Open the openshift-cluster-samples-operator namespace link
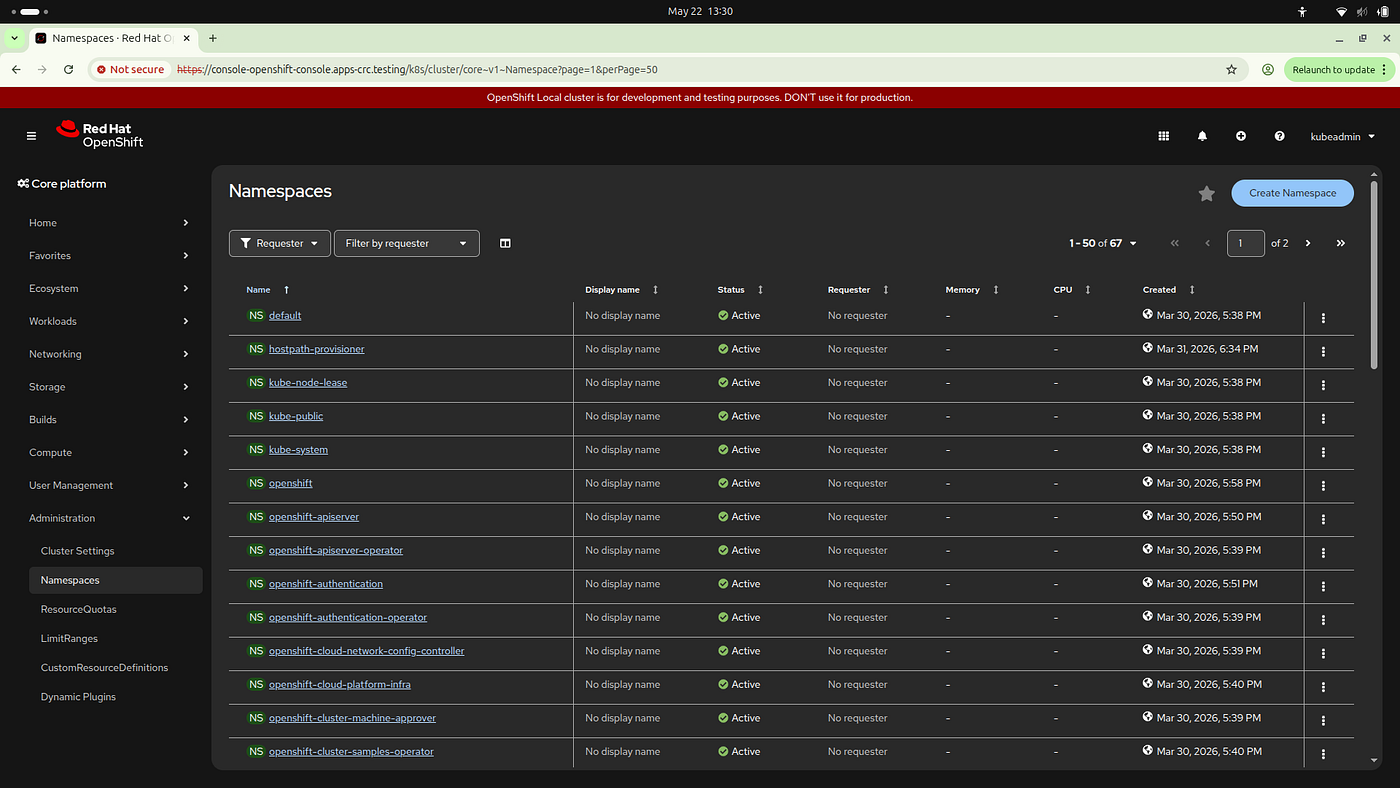1400x788 pixels. click(351, 751)
